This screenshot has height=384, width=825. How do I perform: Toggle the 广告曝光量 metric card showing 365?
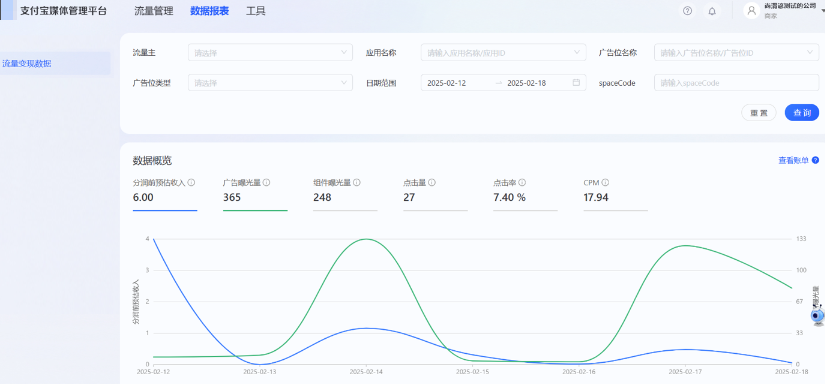click(x=255, y=194)
